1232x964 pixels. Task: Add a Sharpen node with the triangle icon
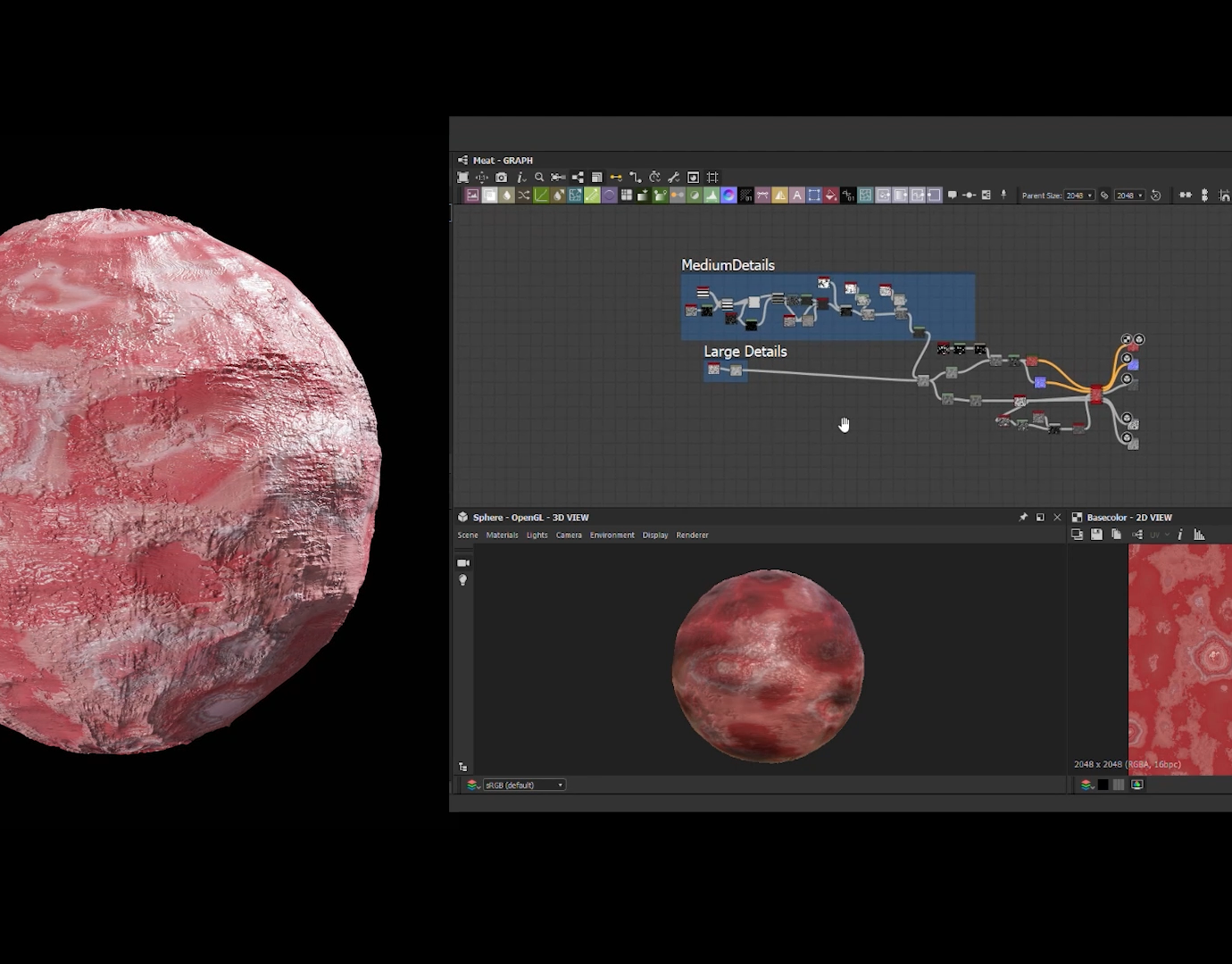(779, 195)
